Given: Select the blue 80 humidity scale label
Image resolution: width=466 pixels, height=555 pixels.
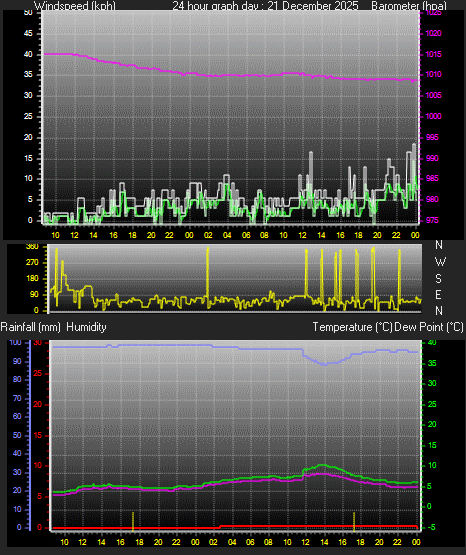Looking at the screenshot, I should pos(17,379).
